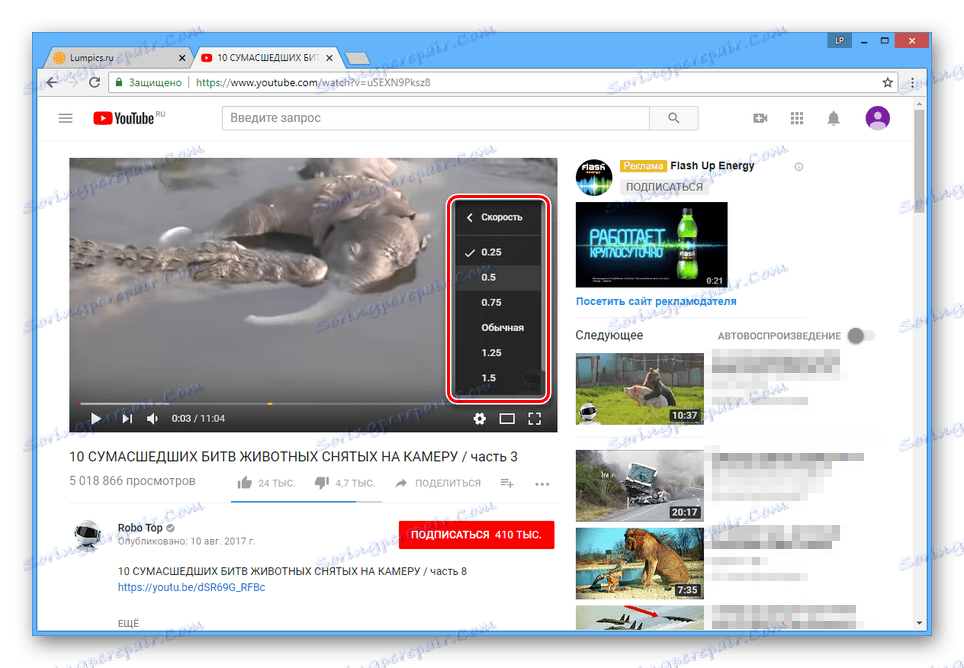This screenshot has width=964, height=668.
Task: Open the player settings gear
Action: point(480,418)
